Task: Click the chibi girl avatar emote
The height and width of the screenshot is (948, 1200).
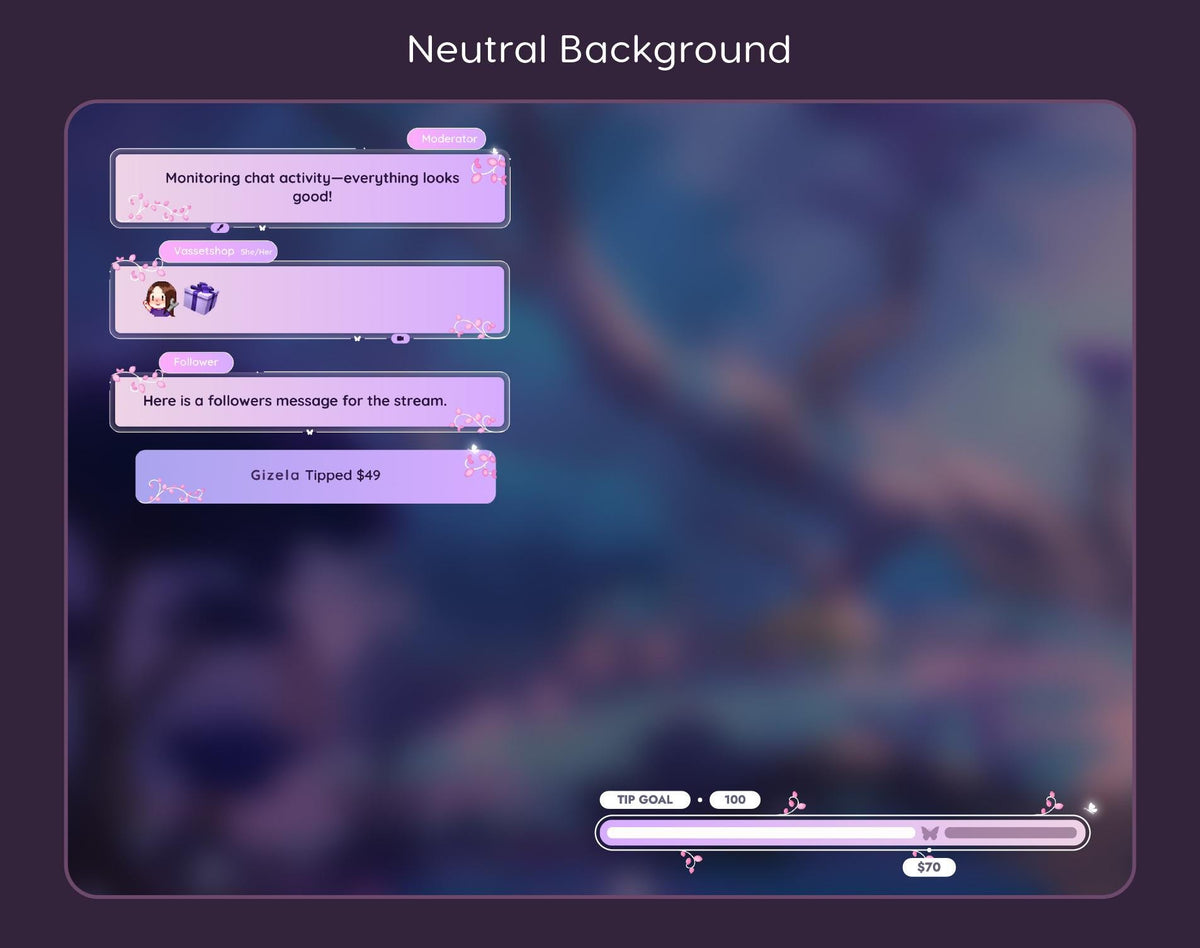Action: click(x=161, y=299)
